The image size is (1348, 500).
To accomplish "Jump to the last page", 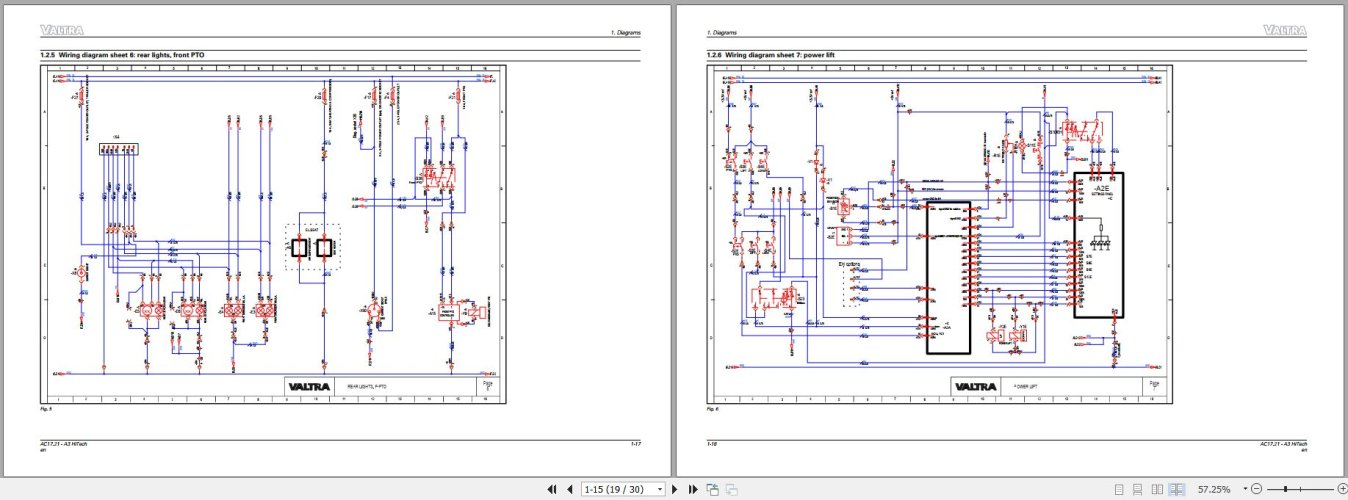I will point(692,489).
